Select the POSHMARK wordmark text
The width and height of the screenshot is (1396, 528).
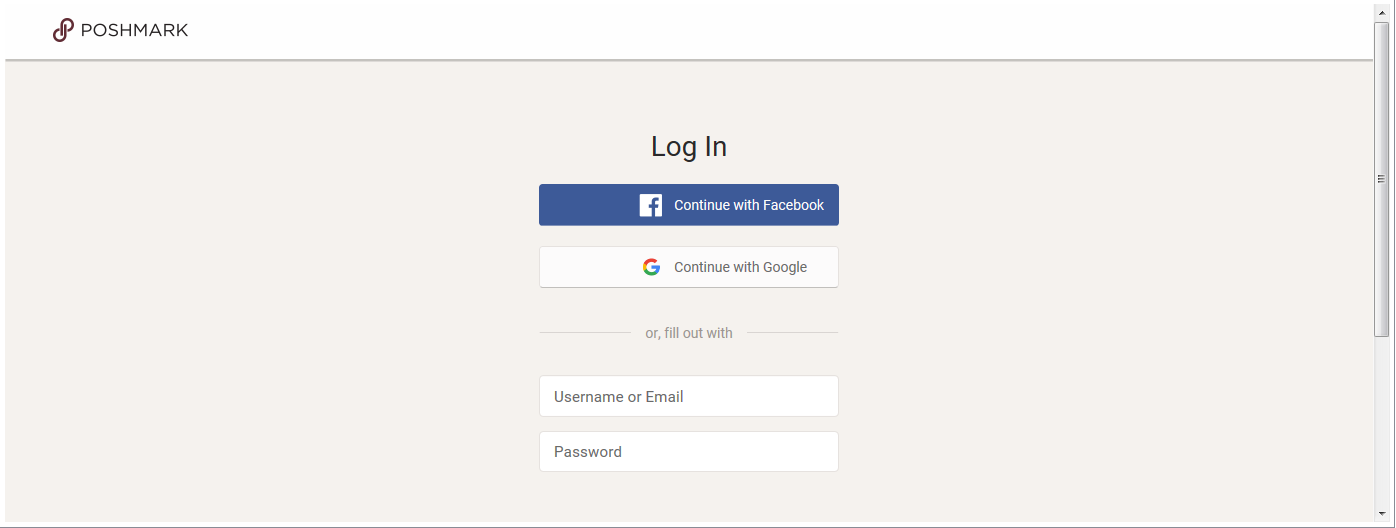pyautogui.click(x=134, y=30)
